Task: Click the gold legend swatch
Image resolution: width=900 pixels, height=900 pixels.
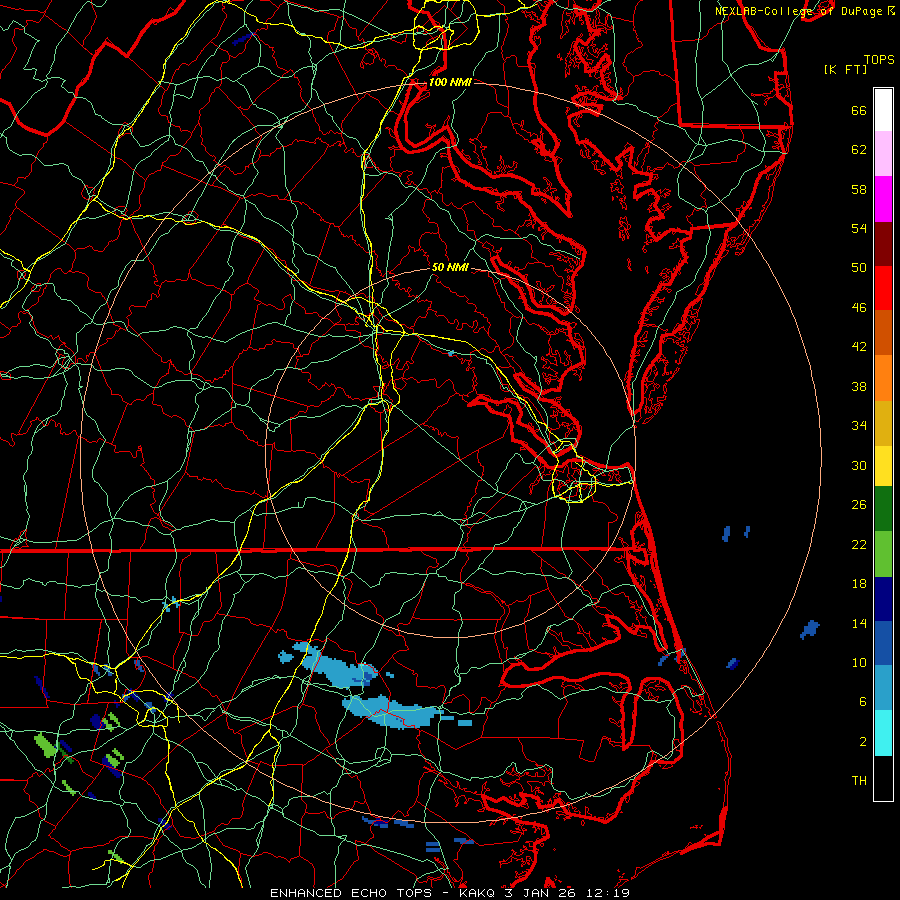Action: pyautogui.click(x=883, y=423)
